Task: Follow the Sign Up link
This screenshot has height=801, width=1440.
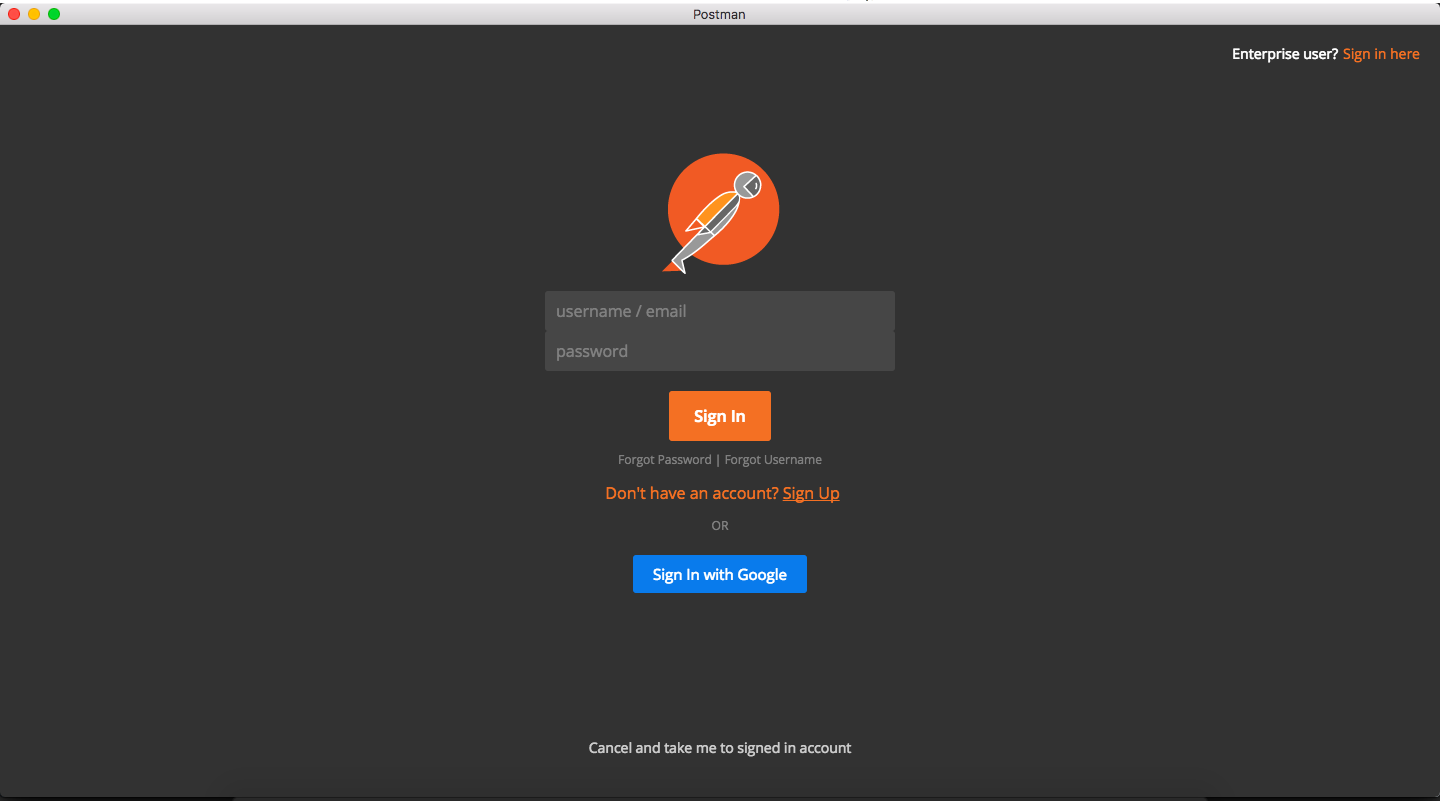Action: (x=810, y=492)
